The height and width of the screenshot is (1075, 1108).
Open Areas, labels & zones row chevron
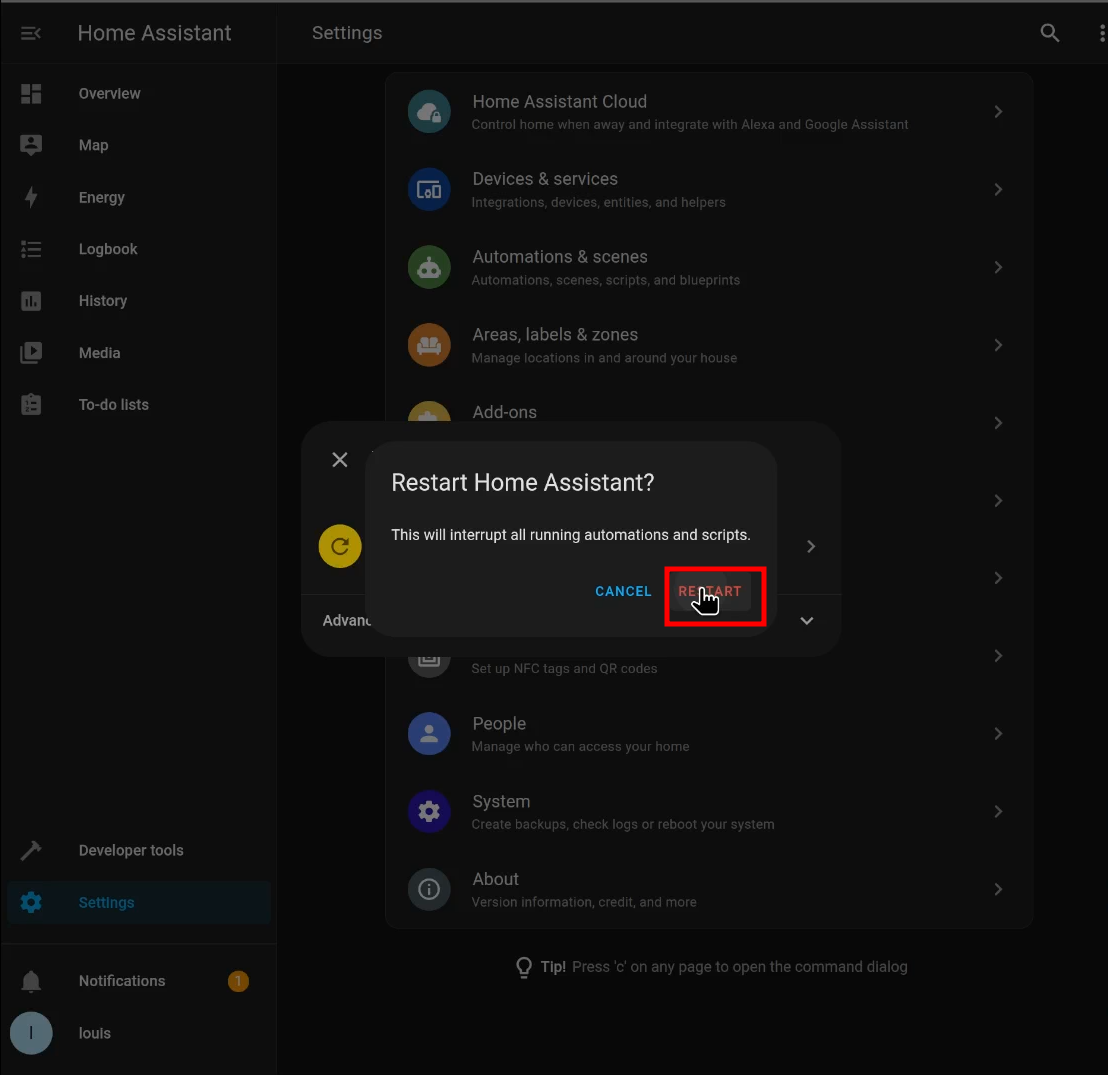tap(998, 345)
